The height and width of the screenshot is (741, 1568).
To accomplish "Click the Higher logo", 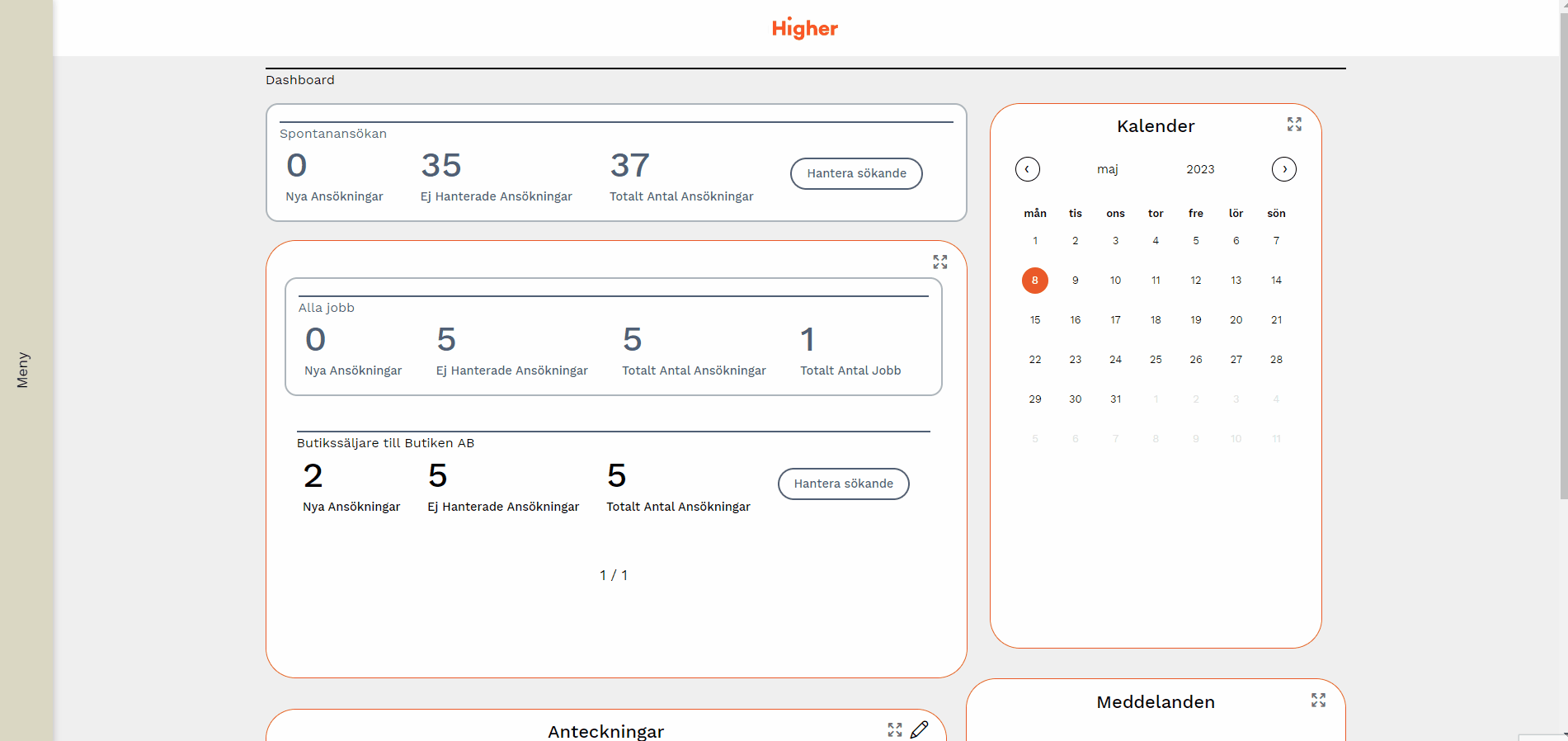I will 804,29.
